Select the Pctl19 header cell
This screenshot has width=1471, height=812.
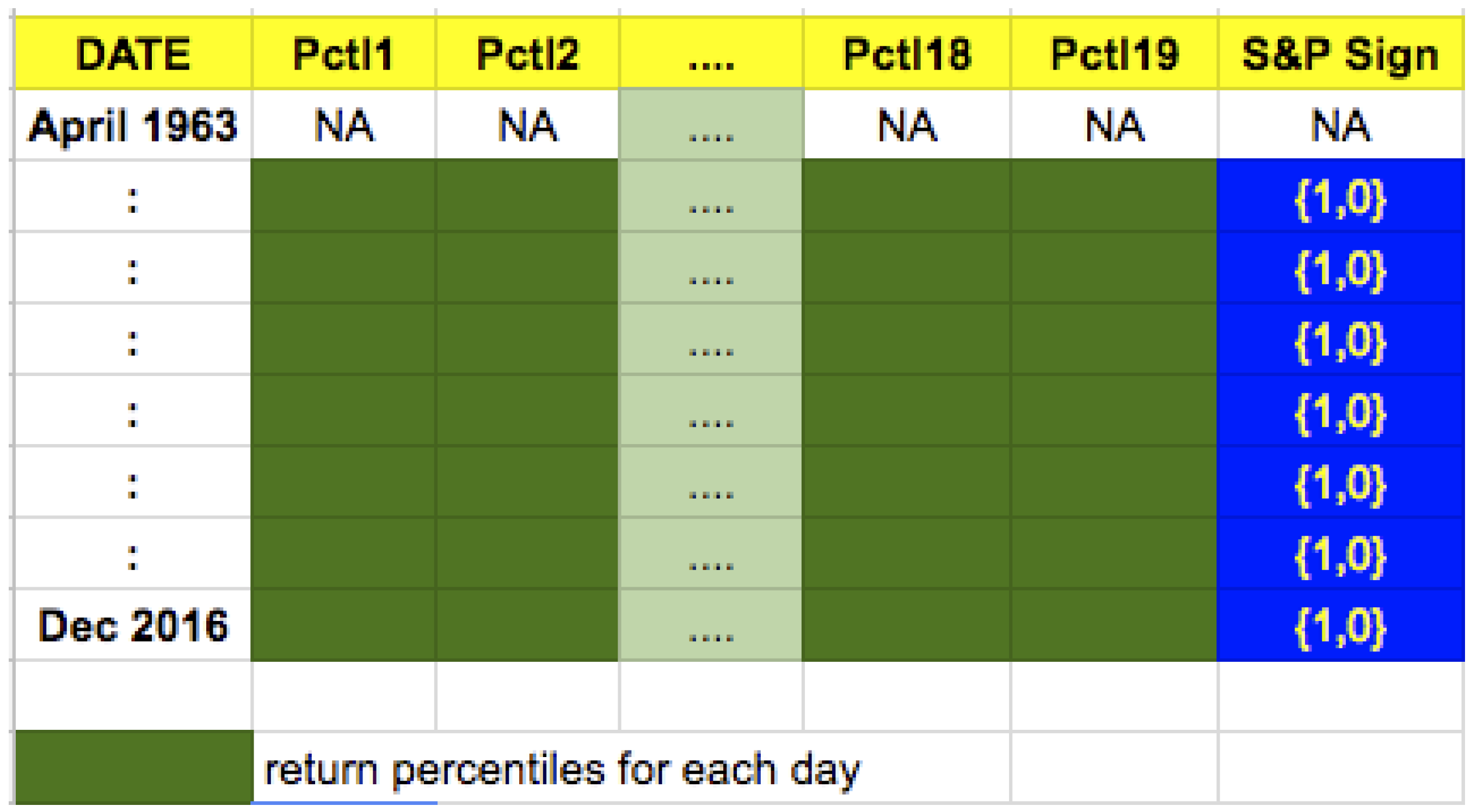[x=1114, y=54]
